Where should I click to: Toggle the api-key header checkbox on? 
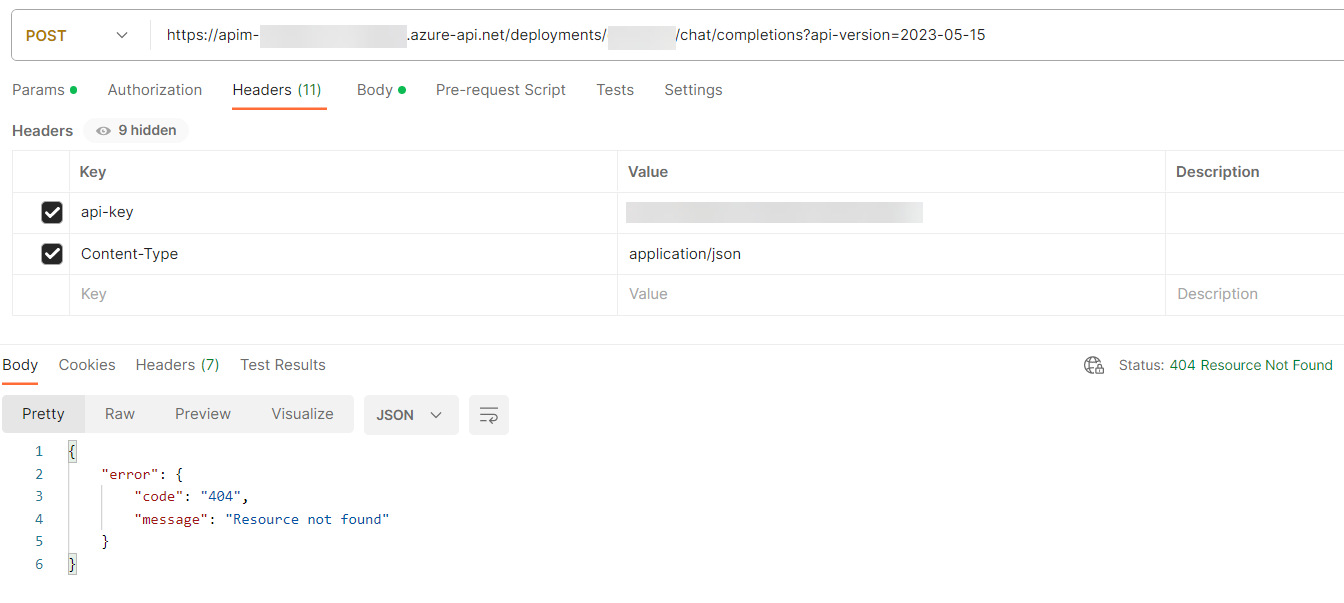[x=53, y=212]
